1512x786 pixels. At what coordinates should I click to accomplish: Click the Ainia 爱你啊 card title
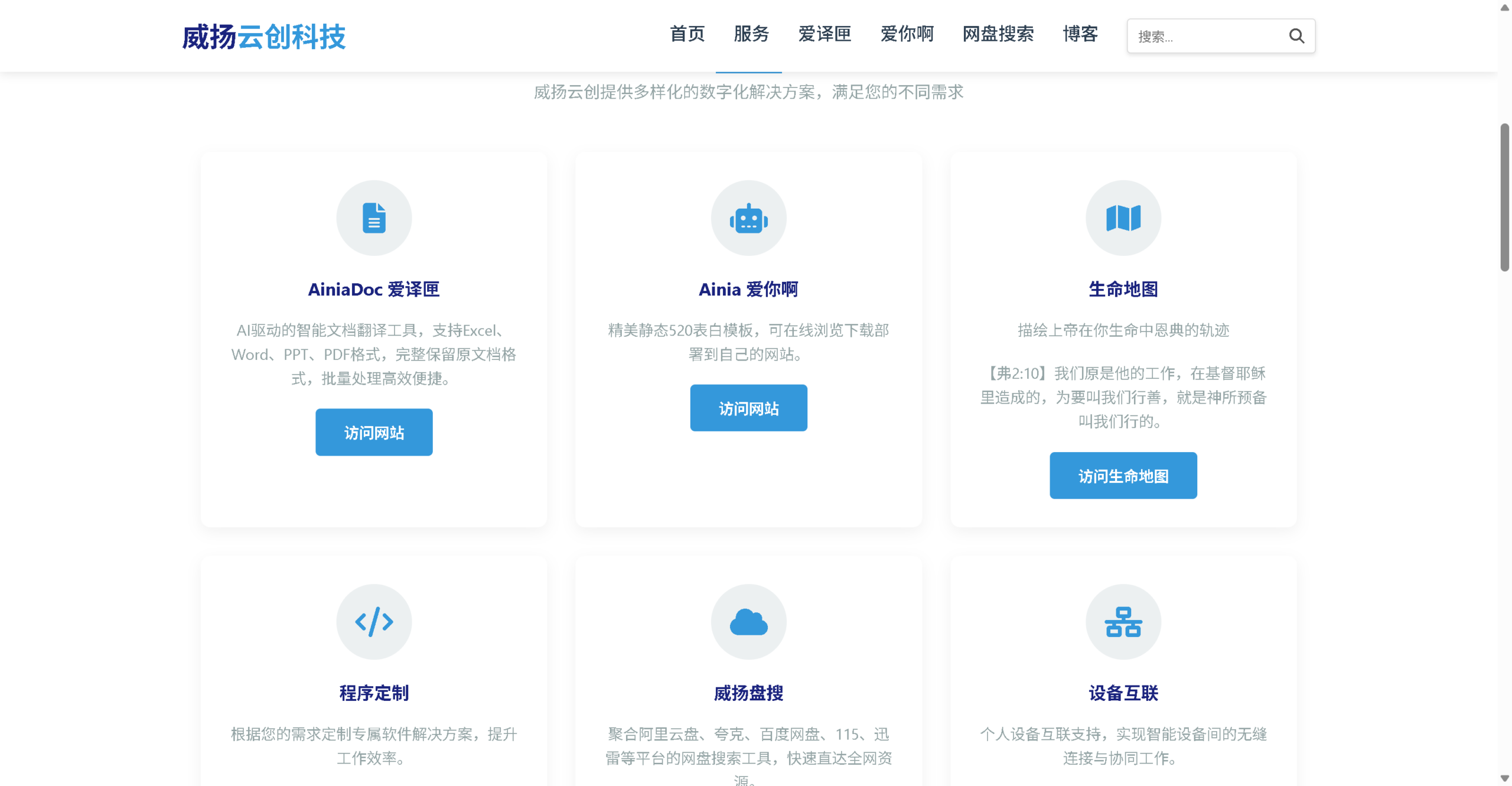[748, 289]
